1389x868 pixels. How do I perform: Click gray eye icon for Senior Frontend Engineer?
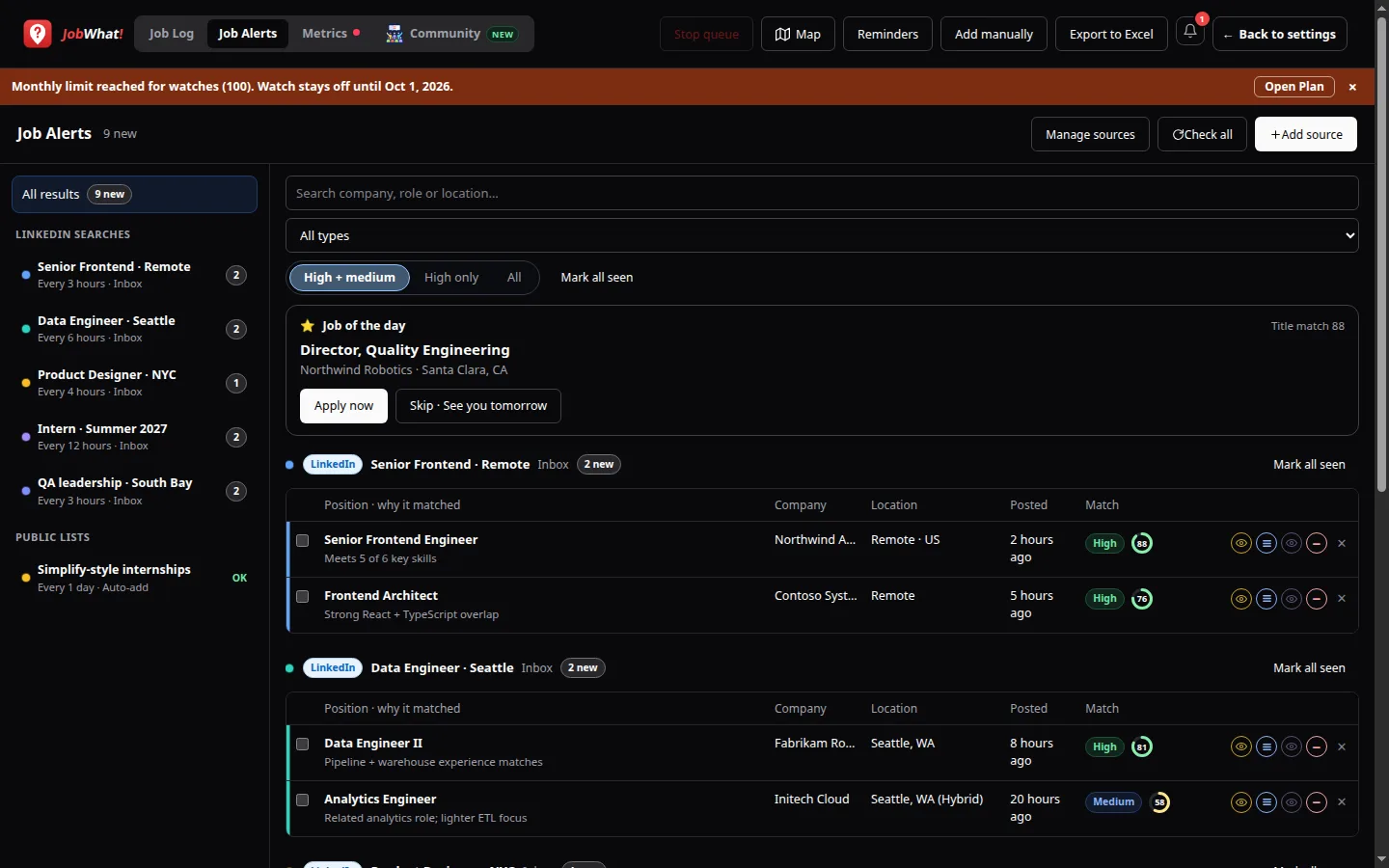tap(1292, 543)
